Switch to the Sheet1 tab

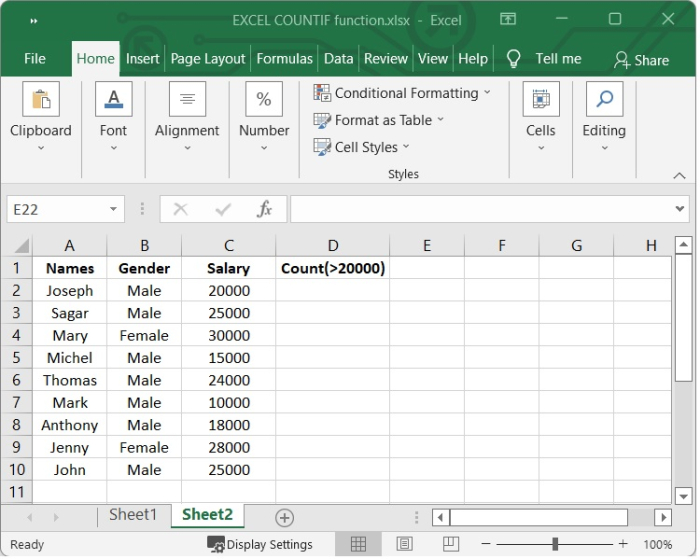[133, 515]
